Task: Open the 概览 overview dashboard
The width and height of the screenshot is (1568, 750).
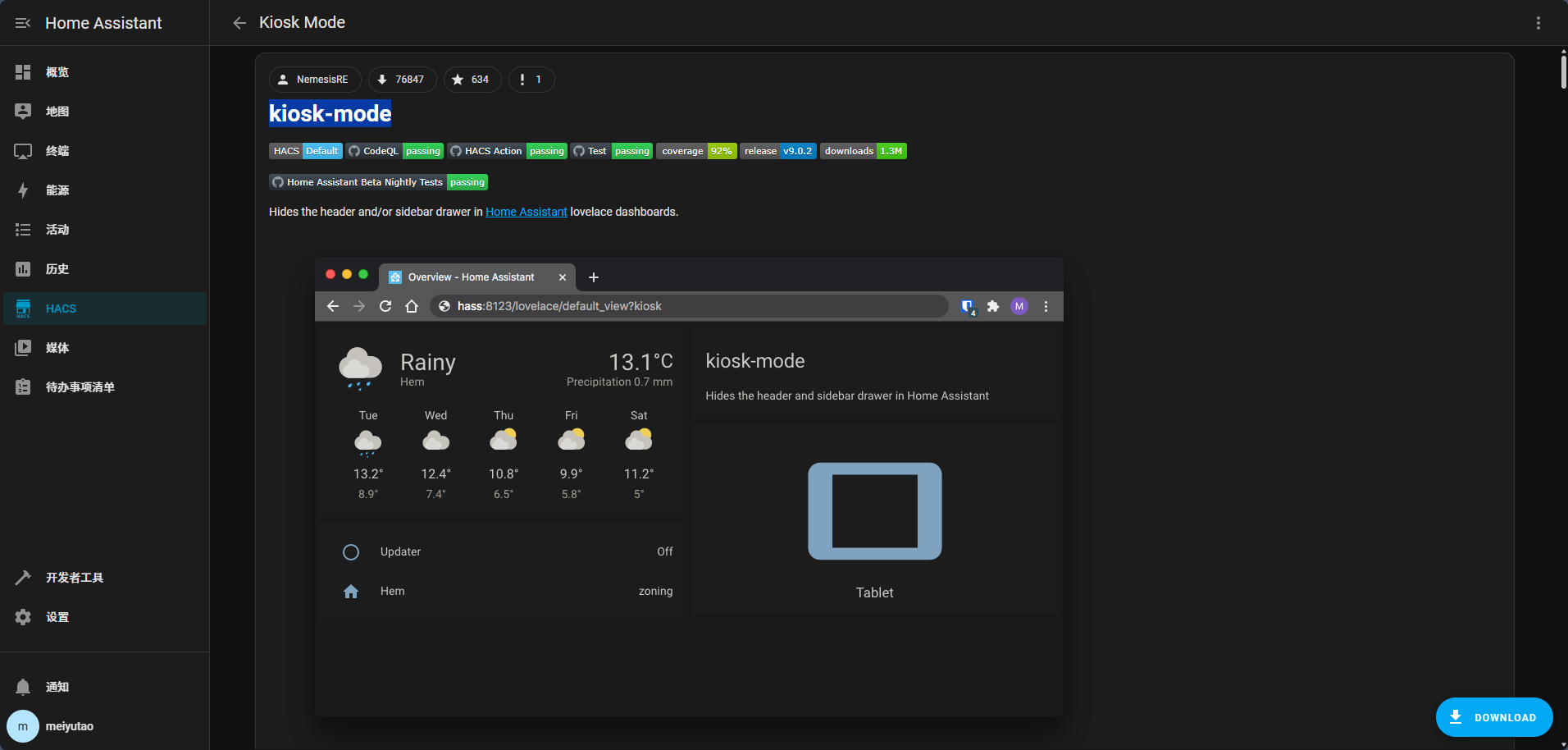Action: [x=57, y=72]
